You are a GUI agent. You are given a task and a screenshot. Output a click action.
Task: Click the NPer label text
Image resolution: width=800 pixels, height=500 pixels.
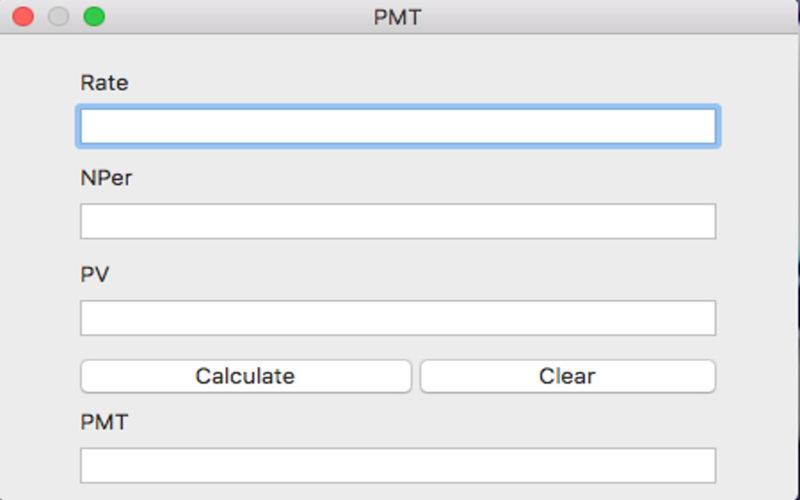point(106,178)
